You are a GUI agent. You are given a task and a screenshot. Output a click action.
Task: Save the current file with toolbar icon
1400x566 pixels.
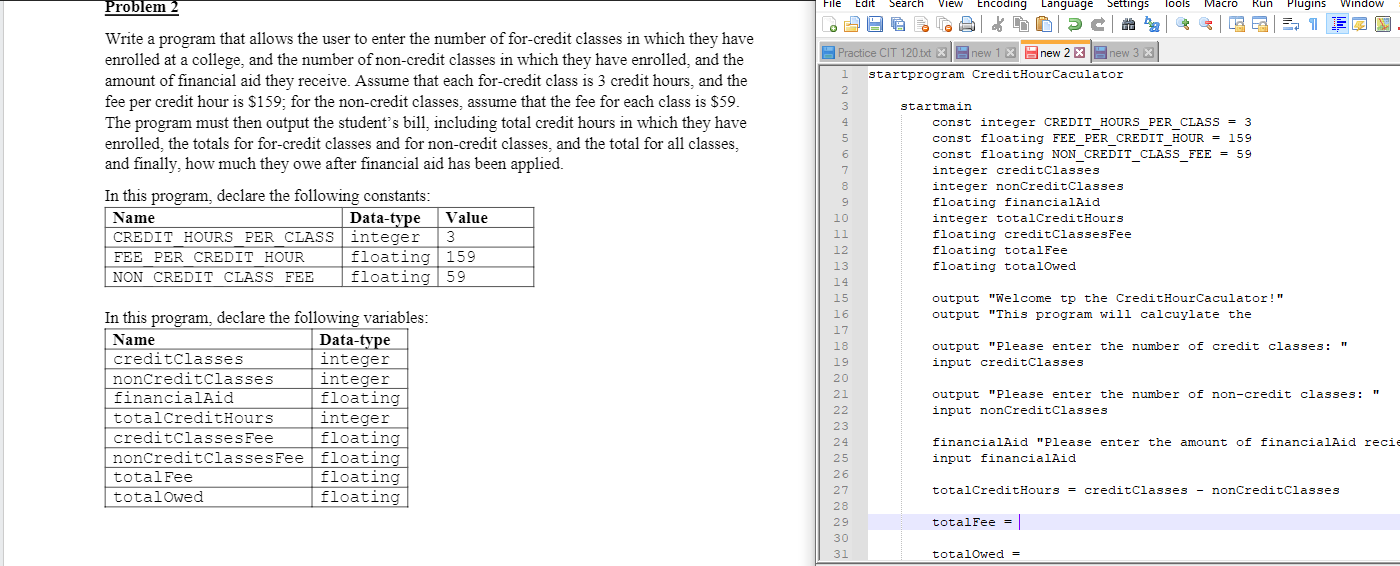(875, 24)
